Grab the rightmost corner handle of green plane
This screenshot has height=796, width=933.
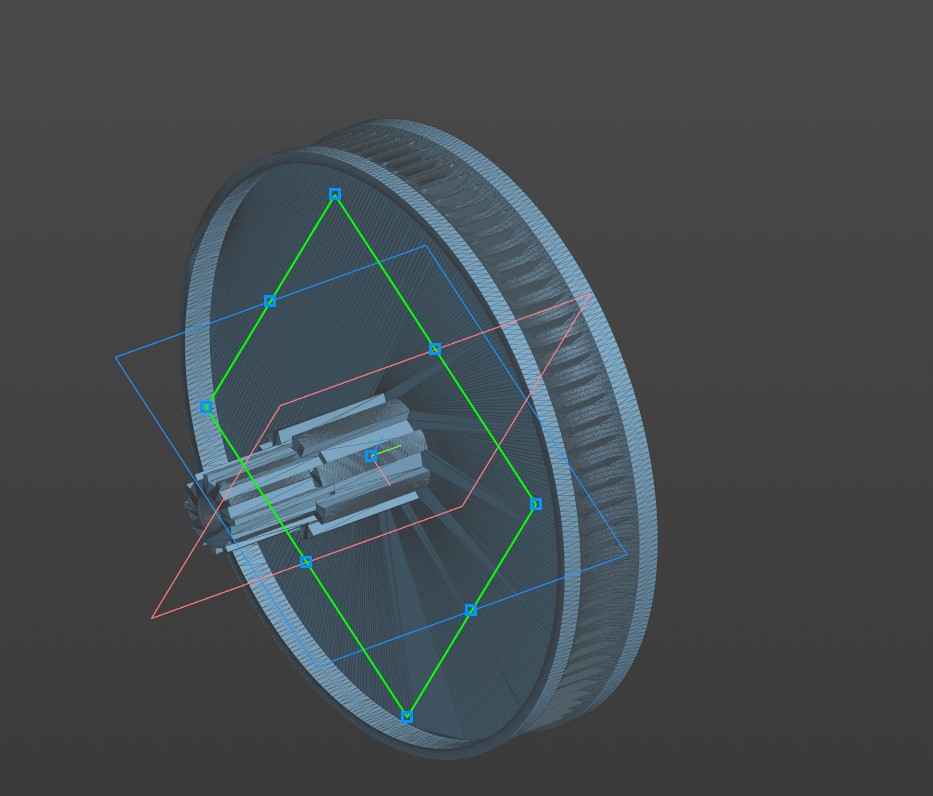[536, 504]
